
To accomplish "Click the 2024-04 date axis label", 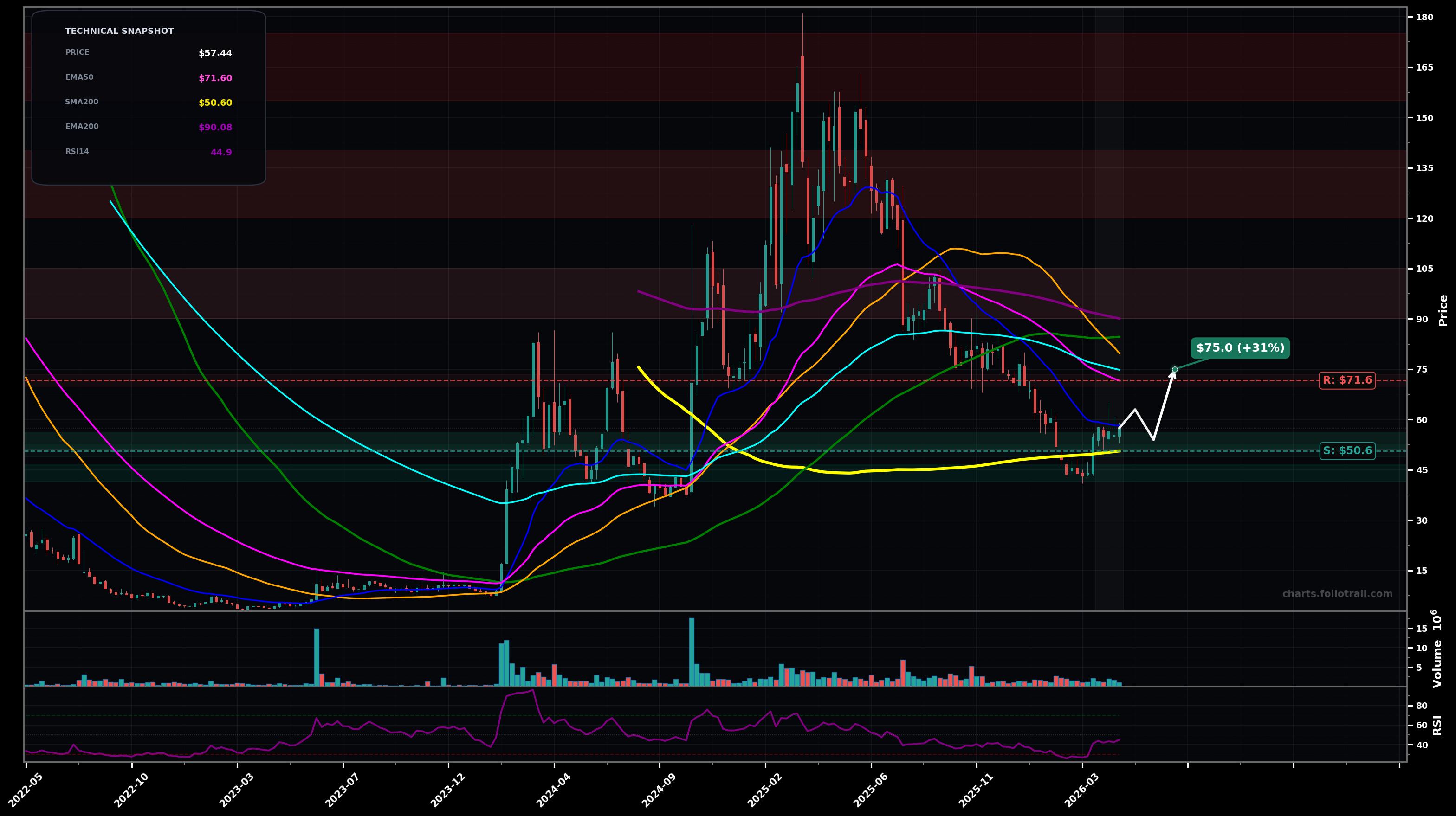I will pyautogui.click(x=554, y=789).
